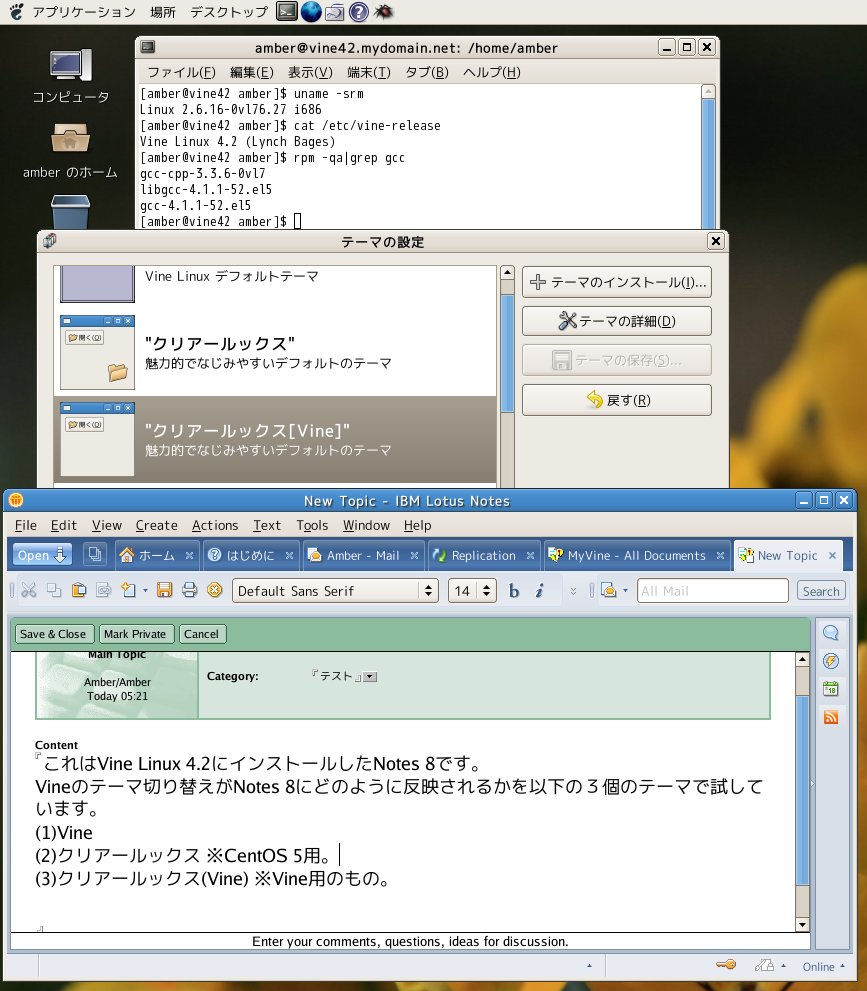Image resolution: width=867 pixels, height=991 pixels.
Task: Click the 戻す(R) revert button
Action: 617,400
